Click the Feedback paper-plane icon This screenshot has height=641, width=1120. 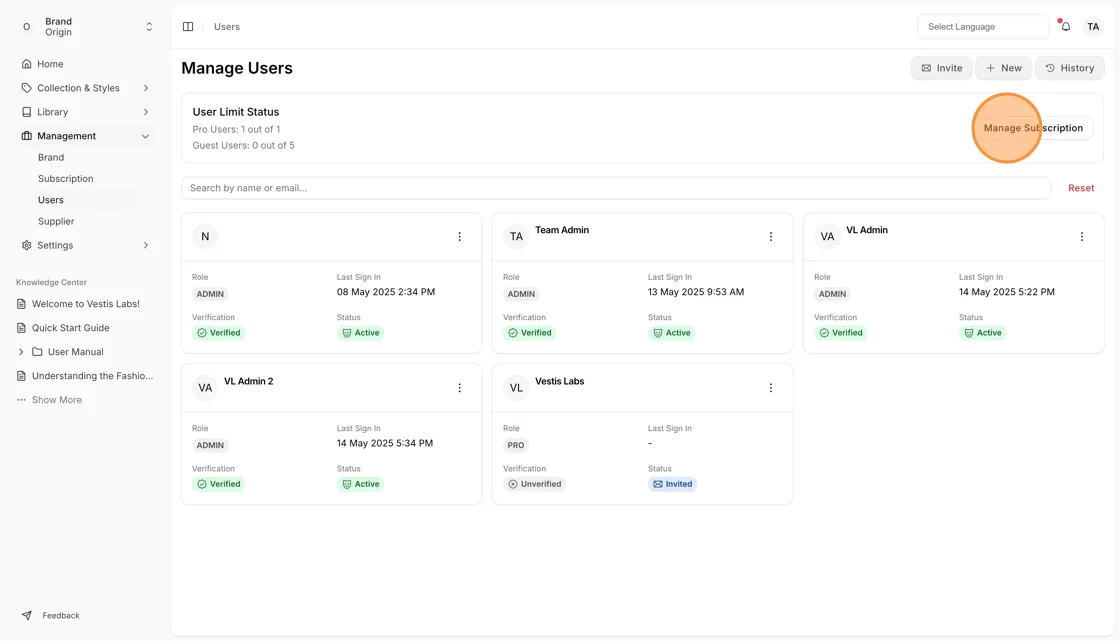click(26, 615)
